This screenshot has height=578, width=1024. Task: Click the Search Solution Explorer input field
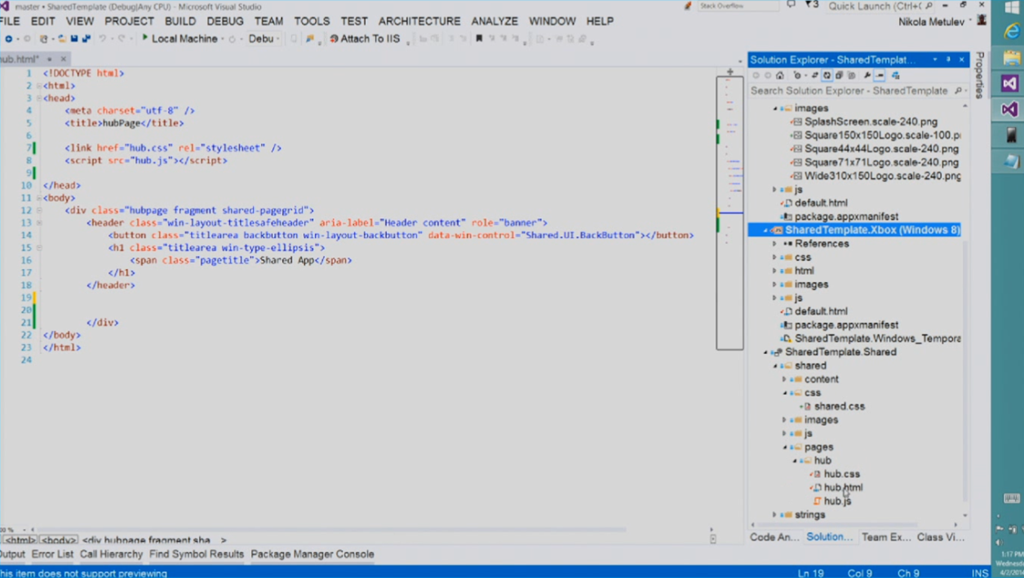click(849, 91)
